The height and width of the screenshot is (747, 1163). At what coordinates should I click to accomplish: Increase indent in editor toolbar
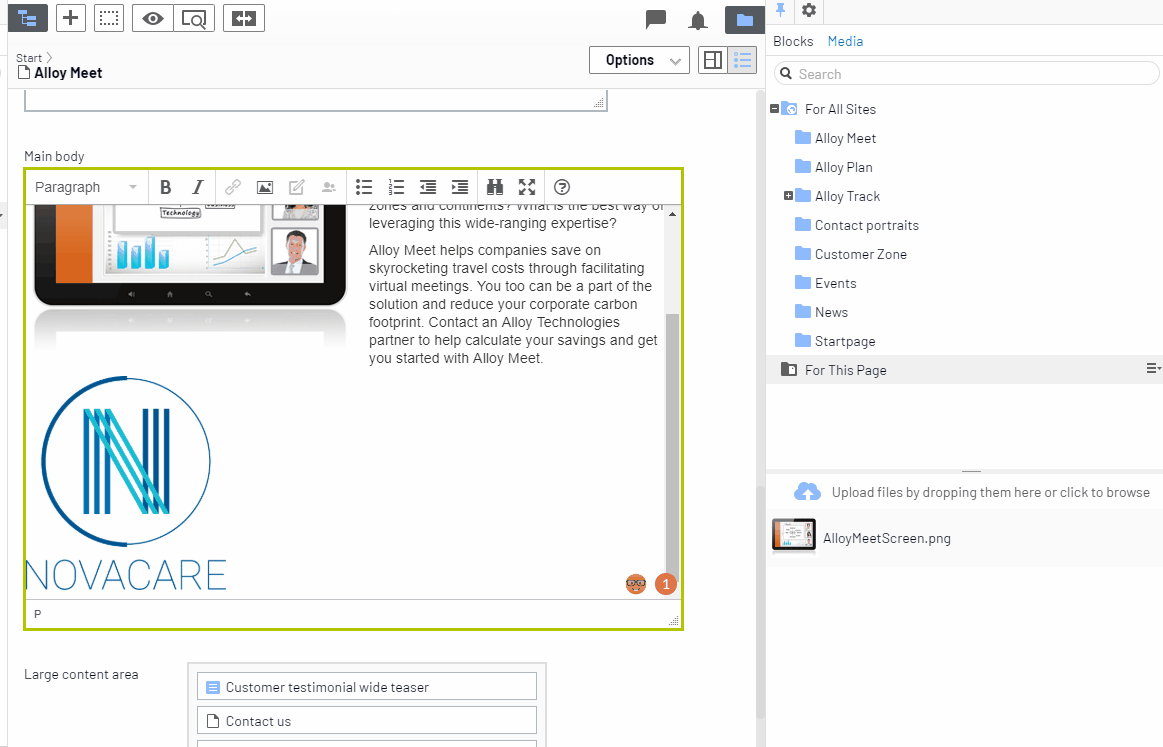click(460, 187)
